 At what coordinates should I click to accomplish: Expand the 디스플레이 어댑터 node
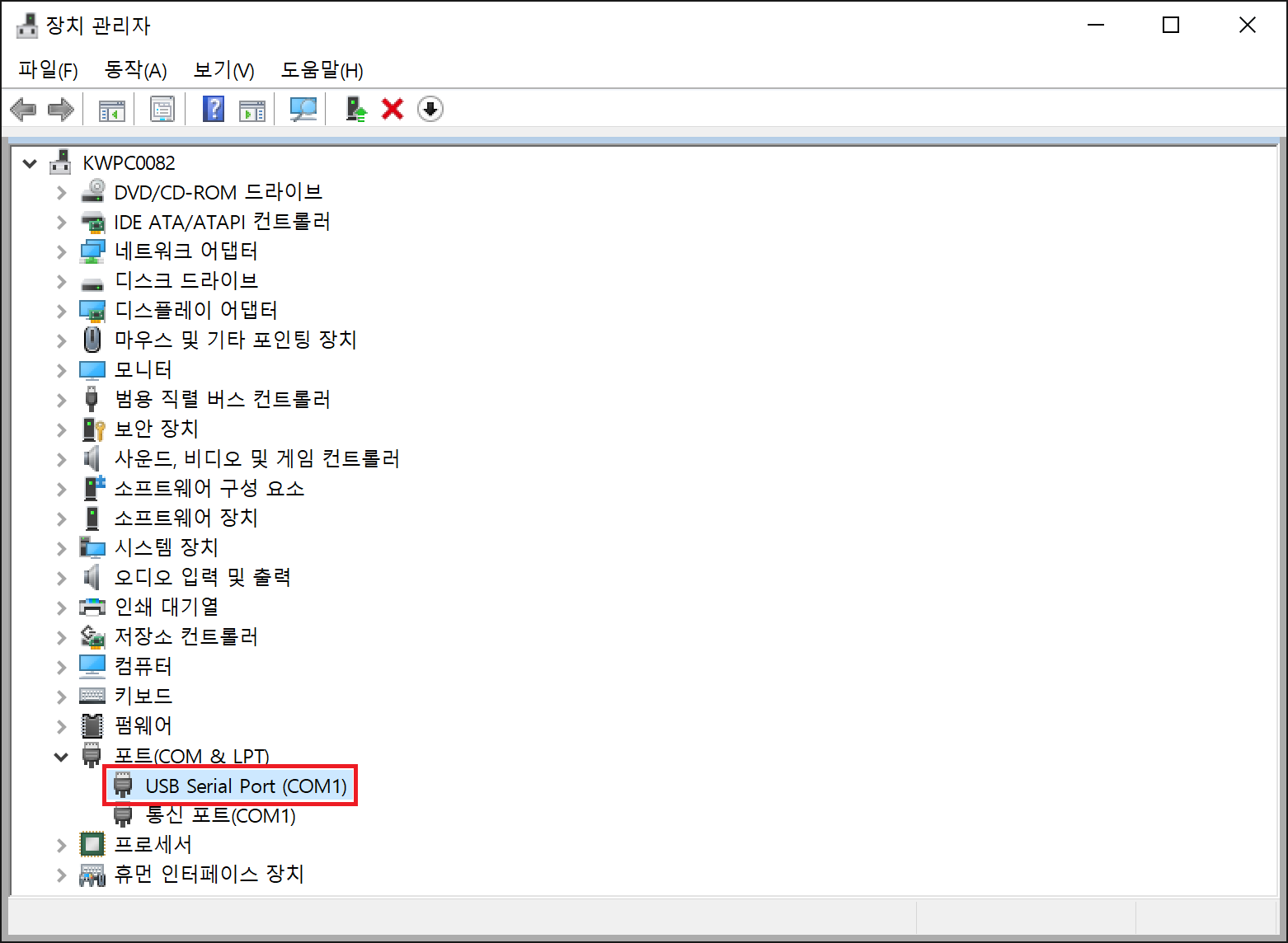coord(62,312)
